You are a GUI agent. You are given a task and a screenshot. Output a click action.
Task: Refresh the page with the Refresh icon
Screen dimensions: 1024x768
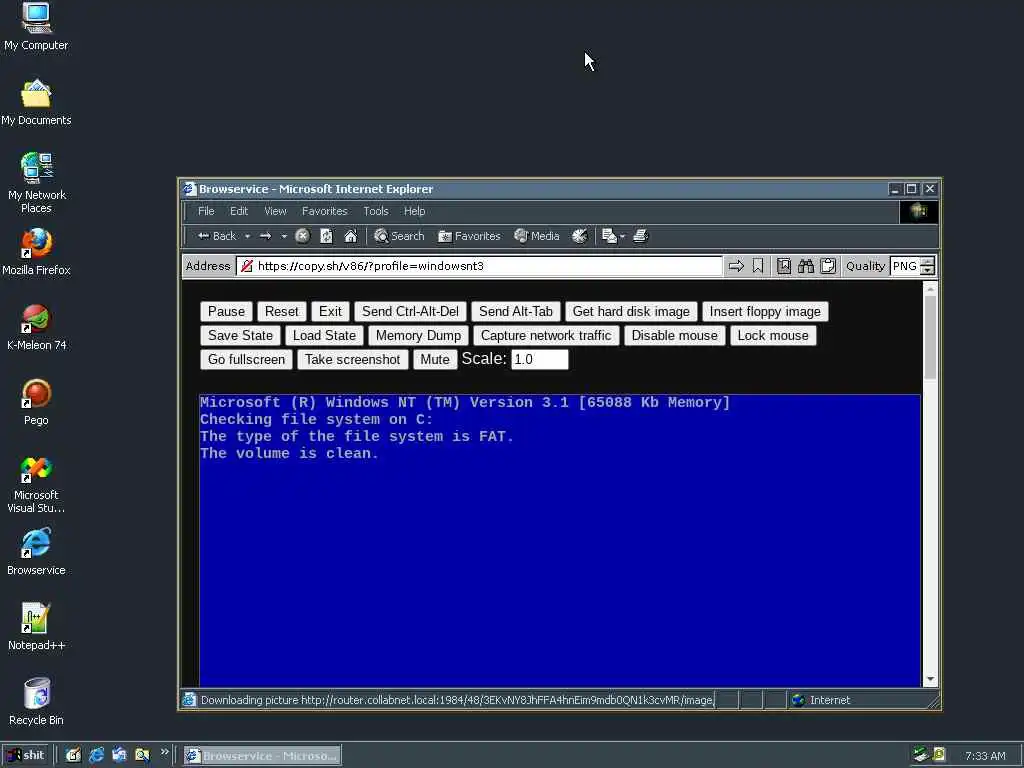[x=327, y=236]
